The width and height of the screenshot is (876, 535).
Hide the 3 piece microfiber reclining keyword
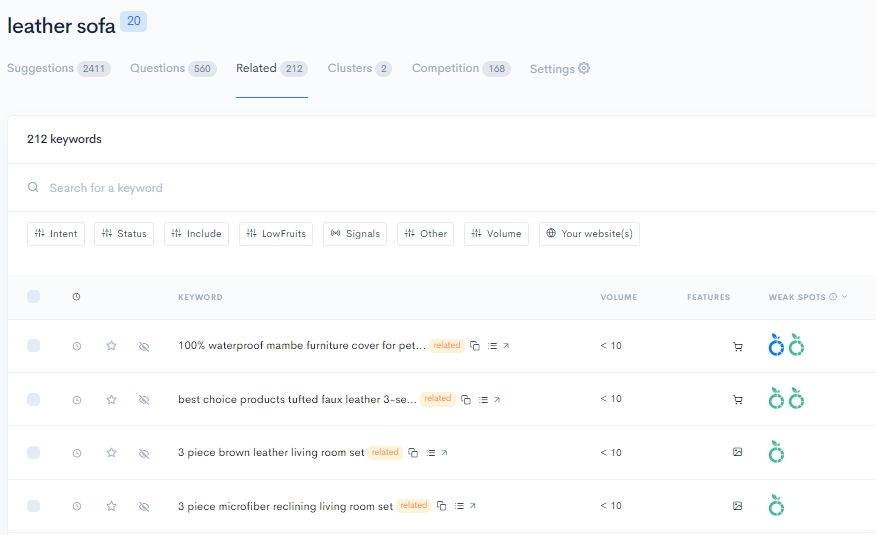click(144, 507)
